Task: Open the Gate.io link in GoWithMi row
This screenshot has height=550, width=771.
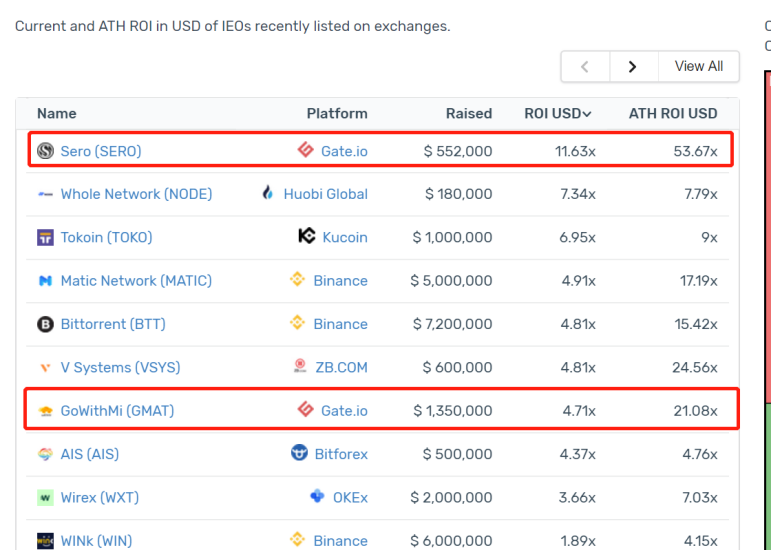Action: [344, 411]
